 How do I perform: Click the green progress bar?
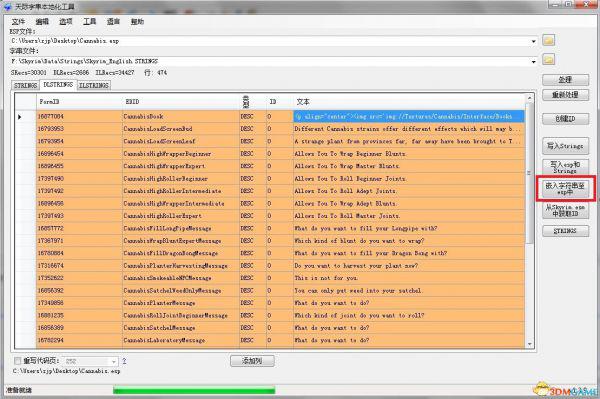(194, 390)
